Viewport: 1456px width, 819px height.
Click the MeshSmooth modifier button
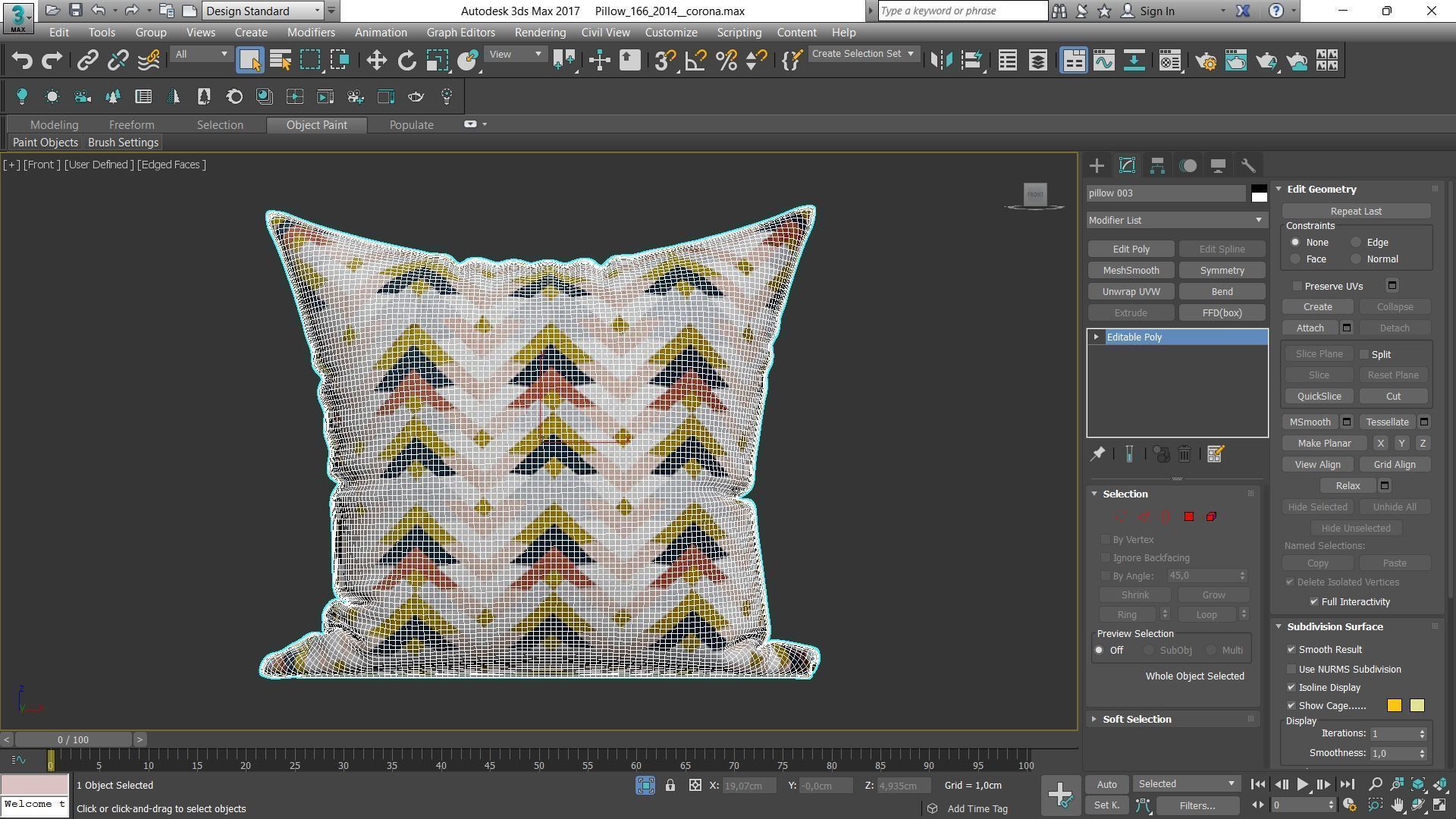[1131, 271]
